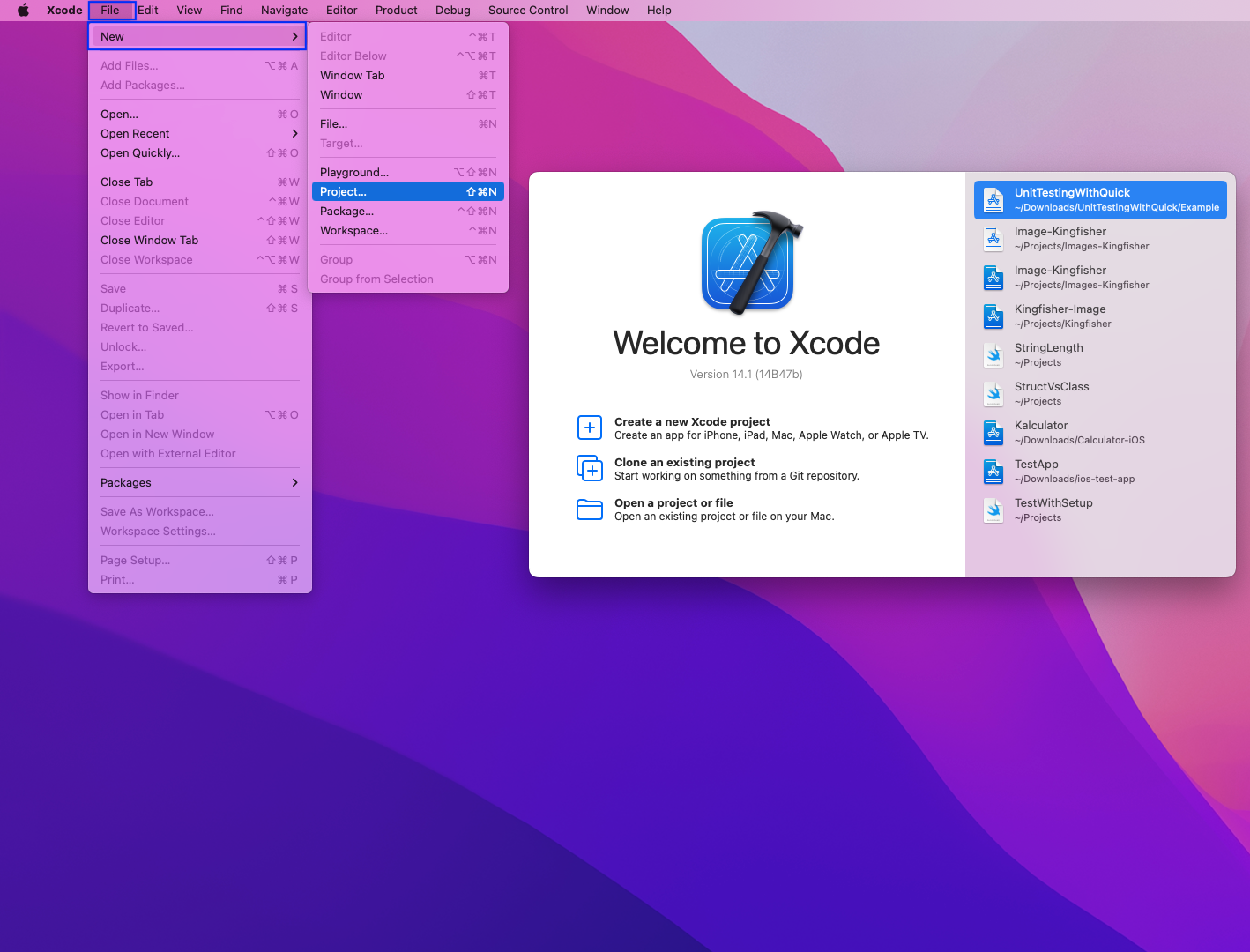This screenshot has height=952, width=1250.
Task: Open recent project Kalculator
Action: tap(1100, 433)
